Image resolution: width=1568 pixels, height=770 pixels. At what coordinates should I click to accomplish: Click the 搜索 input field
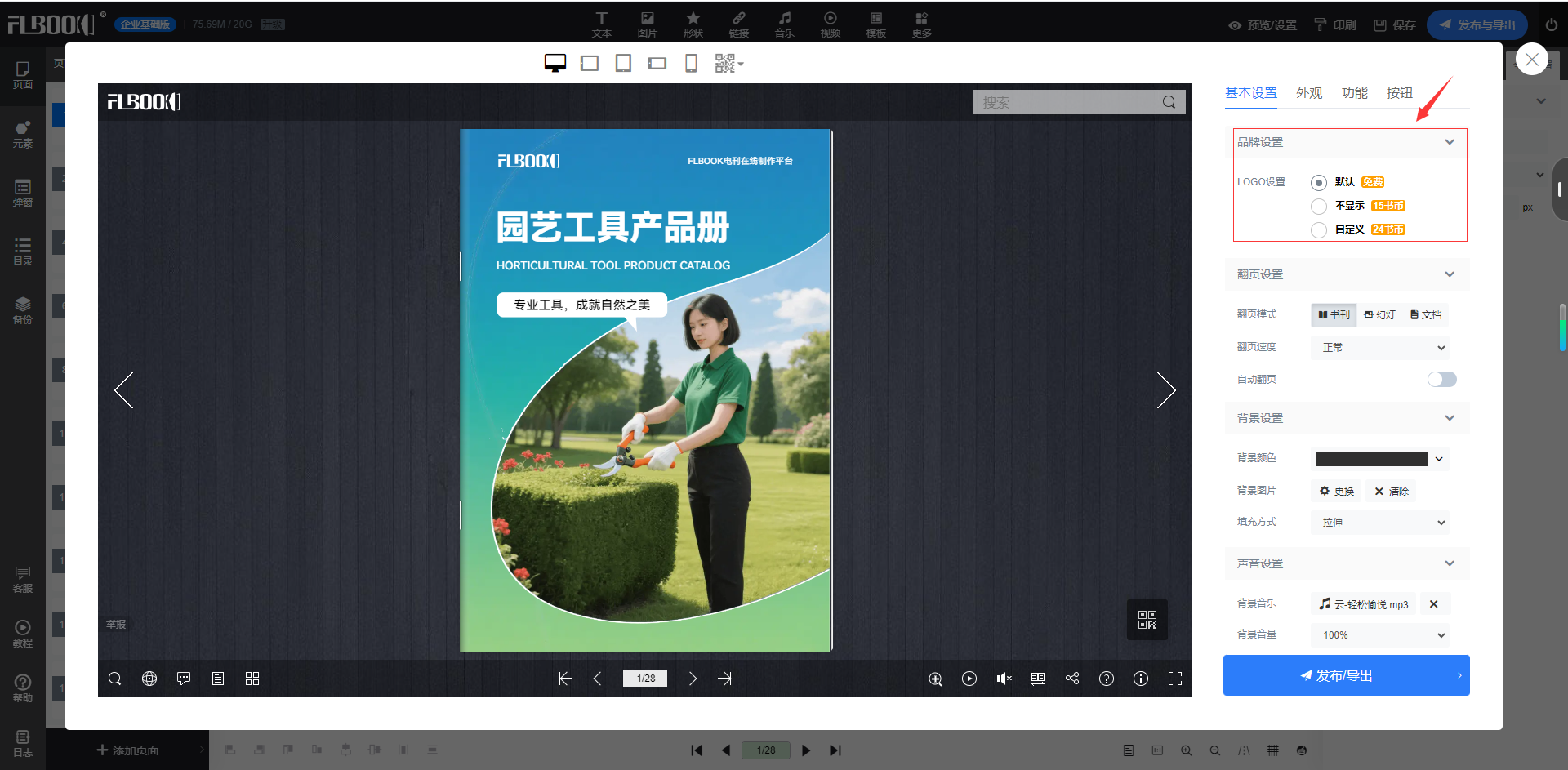pos(1066,102)
